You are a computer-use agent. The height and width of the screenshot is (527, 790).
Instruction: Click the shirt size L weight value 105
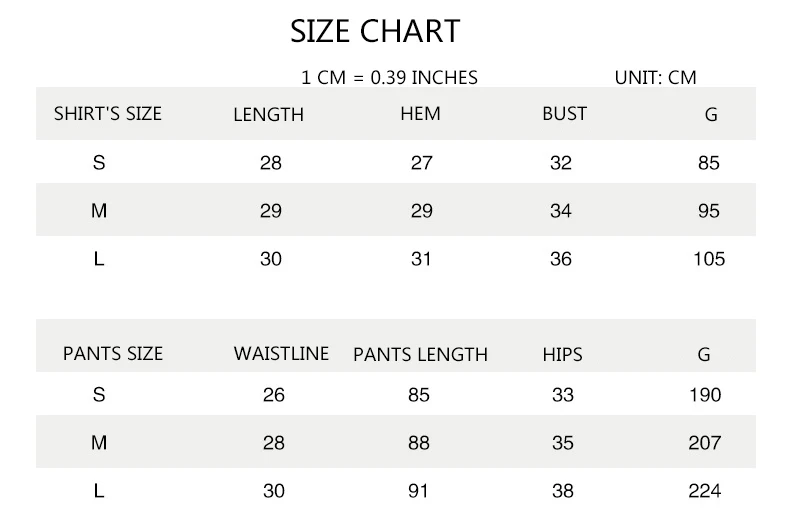[x=708, y=259]
